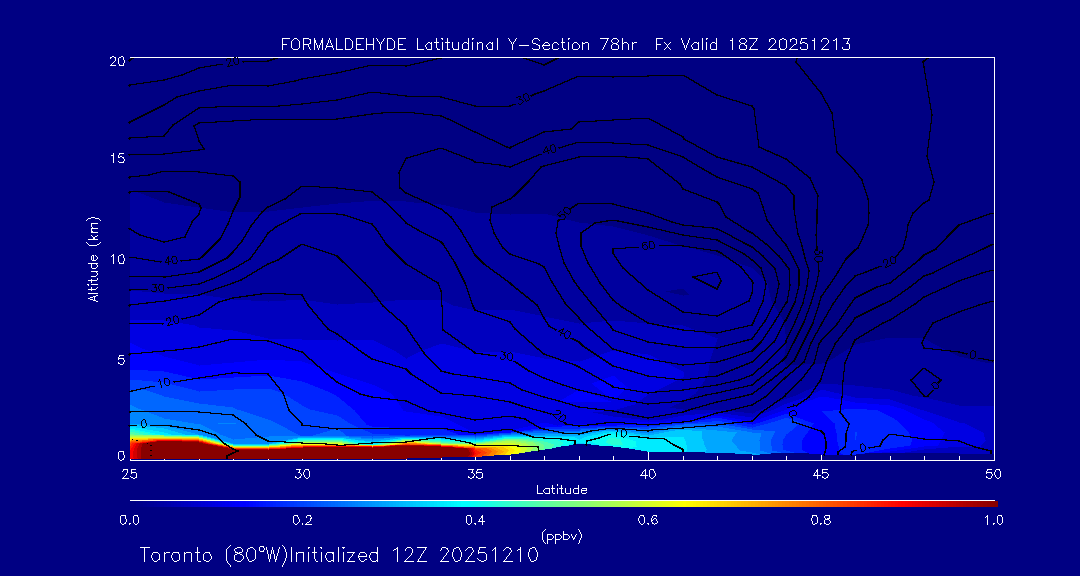The image size is (1080, 576).
Task: Click the 10 km altitude tick label
Action: pyautogui.click(x=116, y=258)
